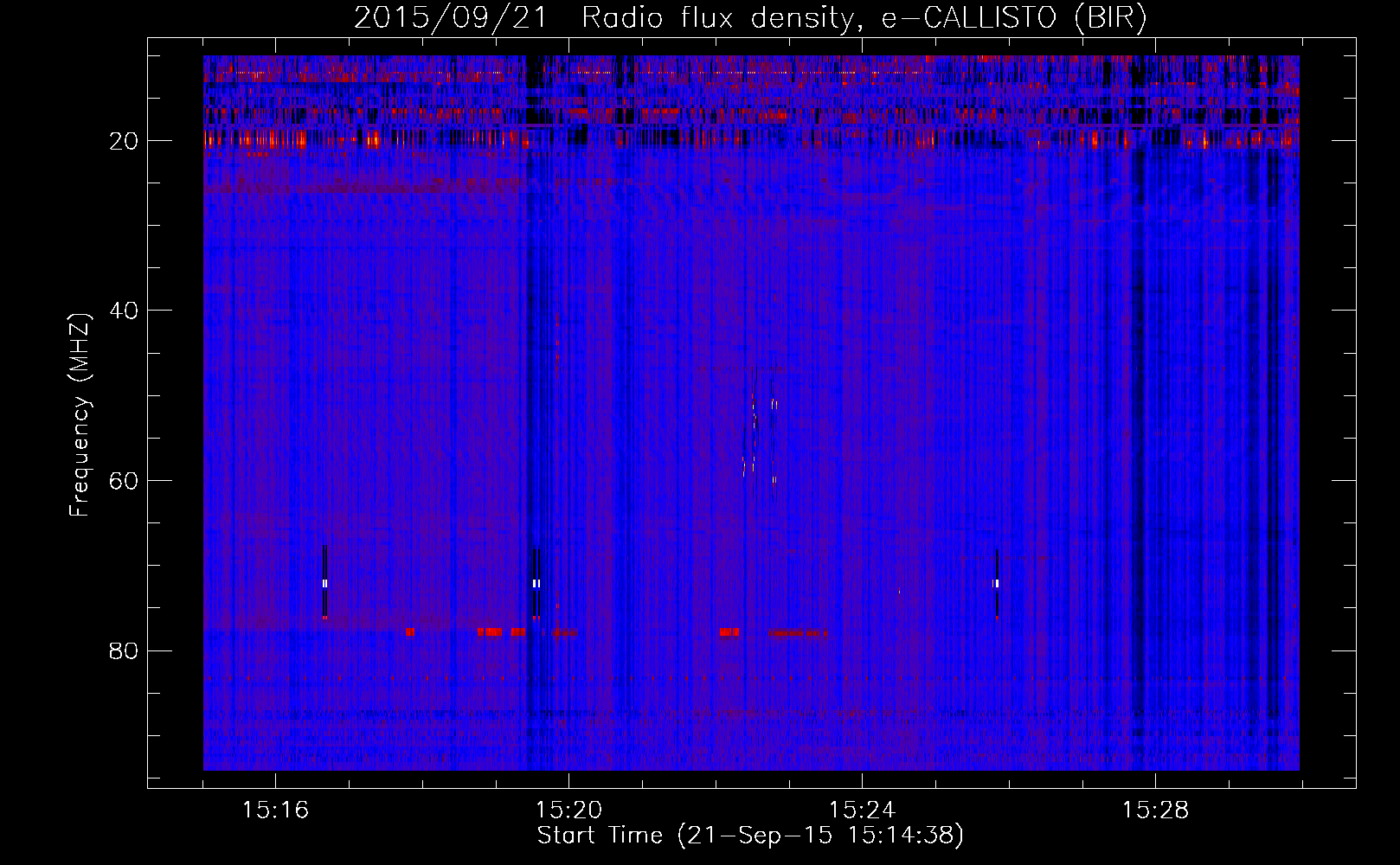
Task: Click the '20' frequency tick label
Action: point(125,141)
